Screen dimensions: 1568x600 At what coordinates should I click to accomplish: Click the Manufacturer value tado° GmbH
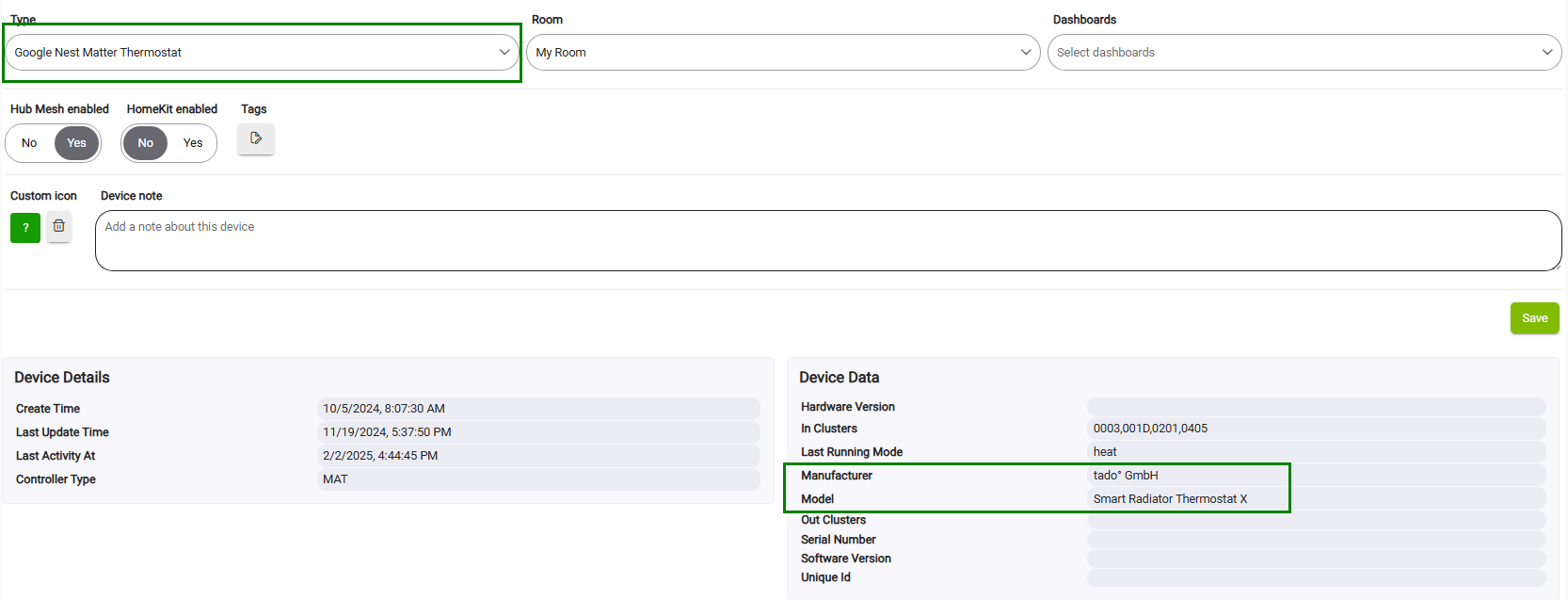pyautogui.click(x=1126, y=476)
